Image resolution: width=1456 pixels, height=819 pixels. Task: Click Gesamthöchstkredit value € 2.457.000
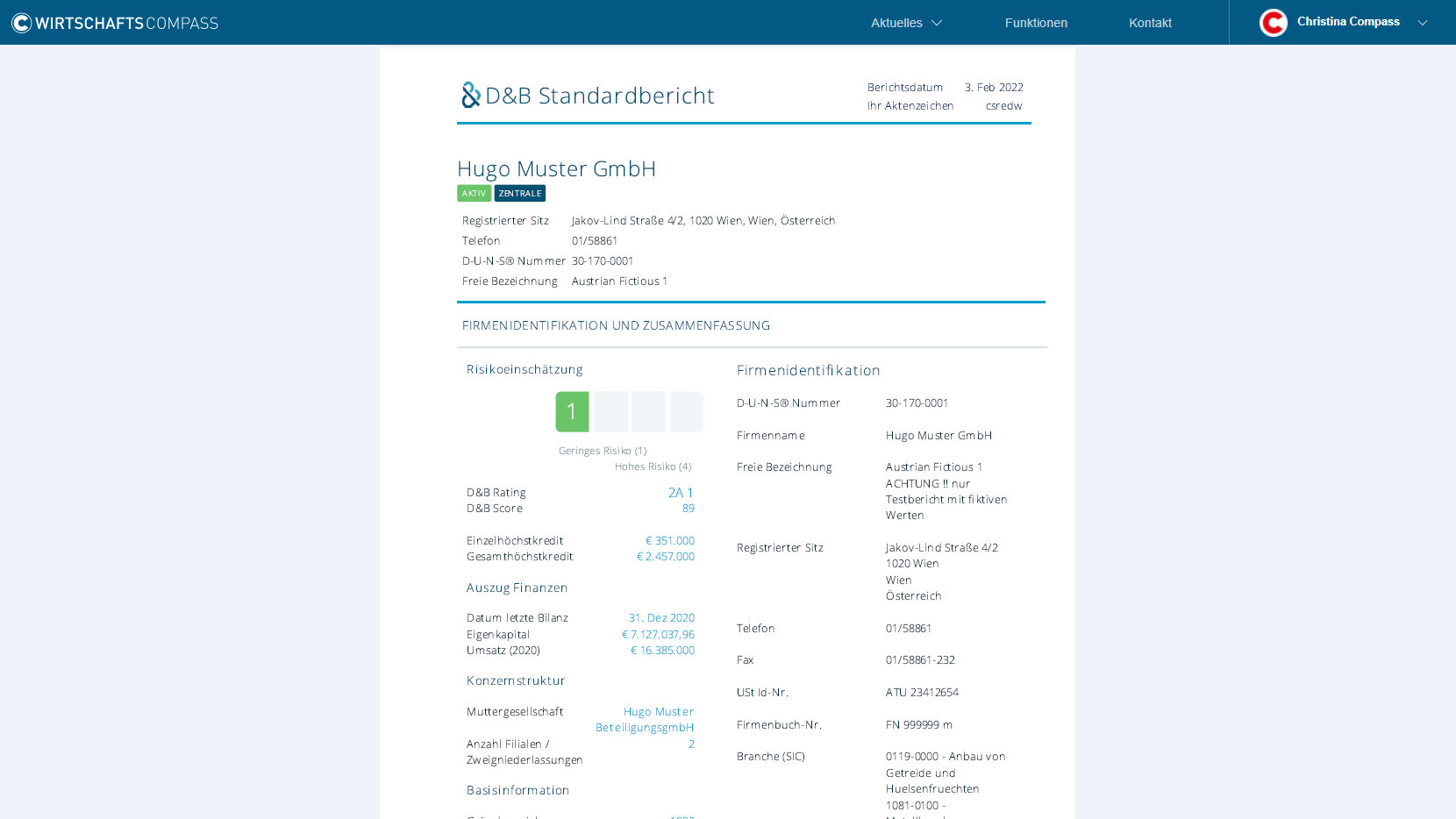(666, 557)
